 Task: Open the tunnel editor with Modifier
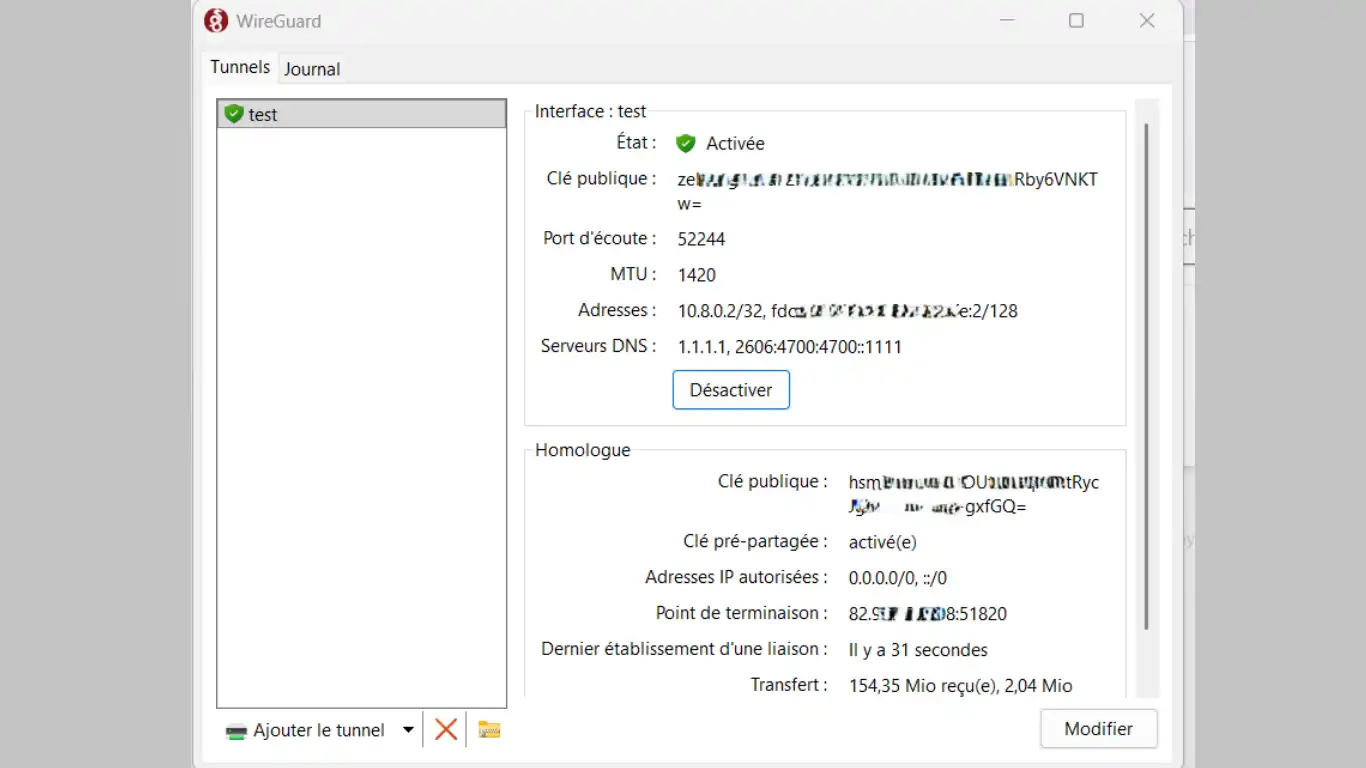click(1098, 729)
